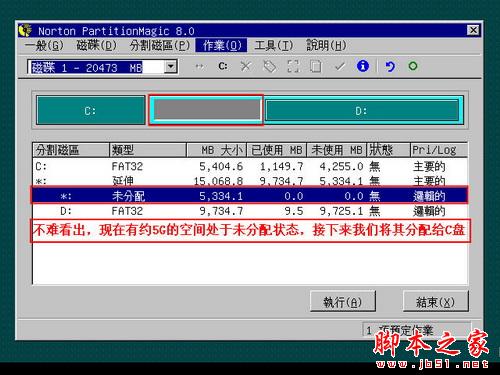The height and width of the screenshot is (375, 500).
Task: Click the 9.5 used value
Action: 294,211
